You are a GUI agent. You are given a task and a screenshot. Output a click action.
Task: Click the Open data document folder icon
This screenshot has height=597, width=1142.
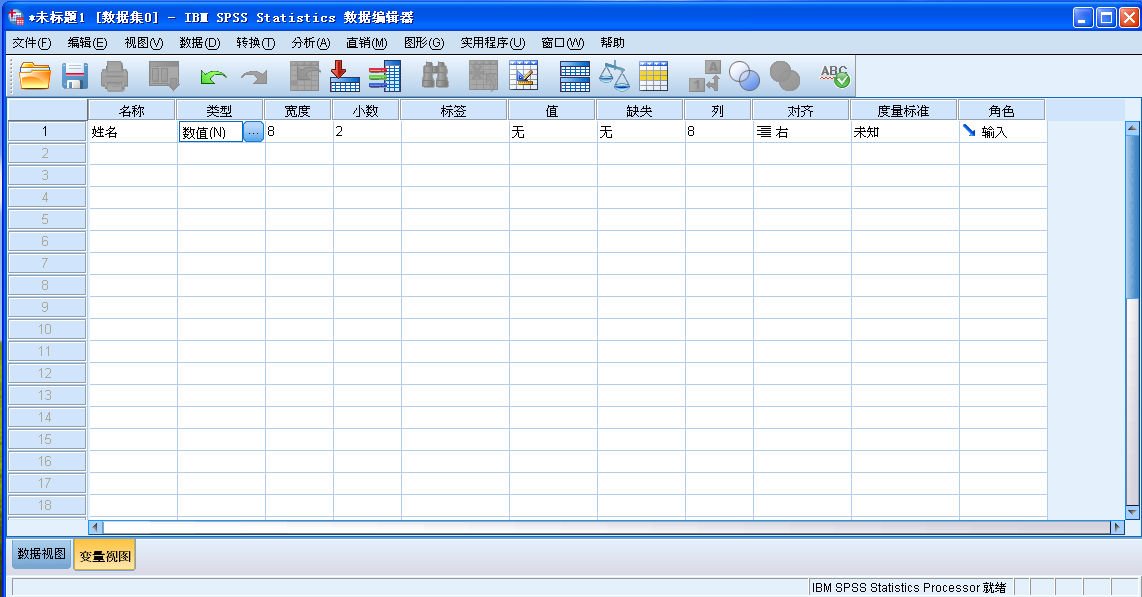[x=34, y=76]
